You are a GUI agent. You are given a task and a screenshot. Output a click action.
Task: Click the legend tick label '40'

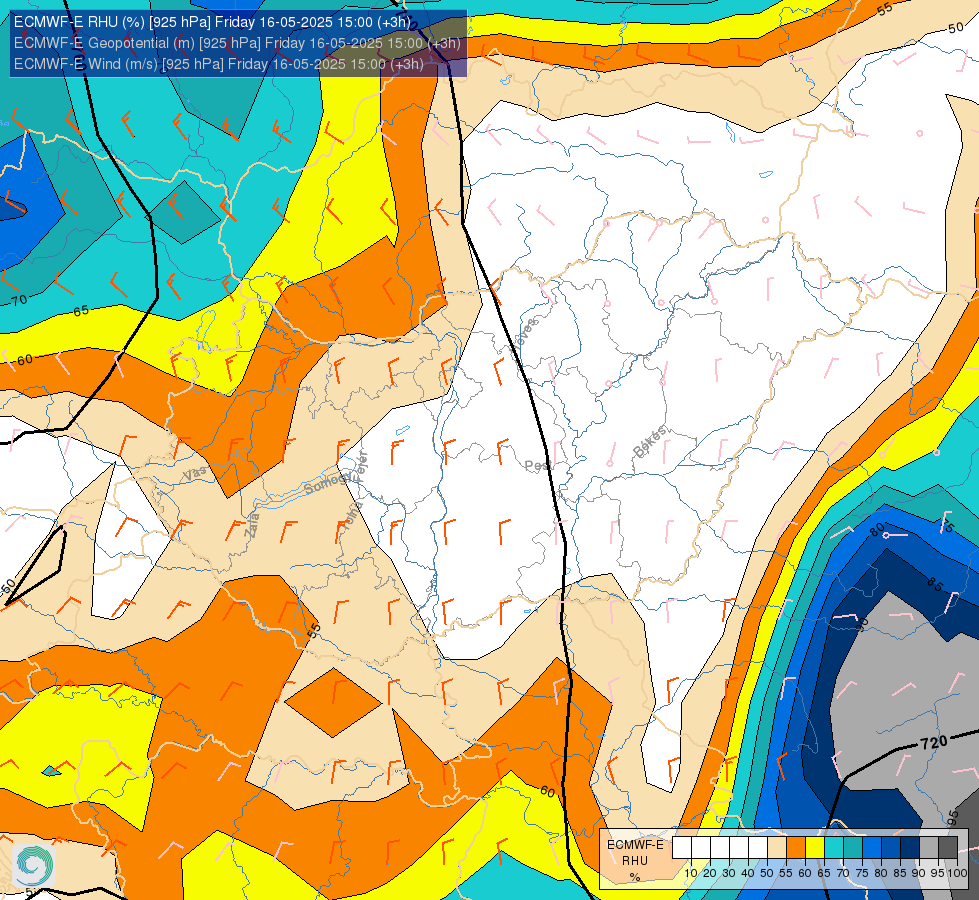tap(748, 873)
